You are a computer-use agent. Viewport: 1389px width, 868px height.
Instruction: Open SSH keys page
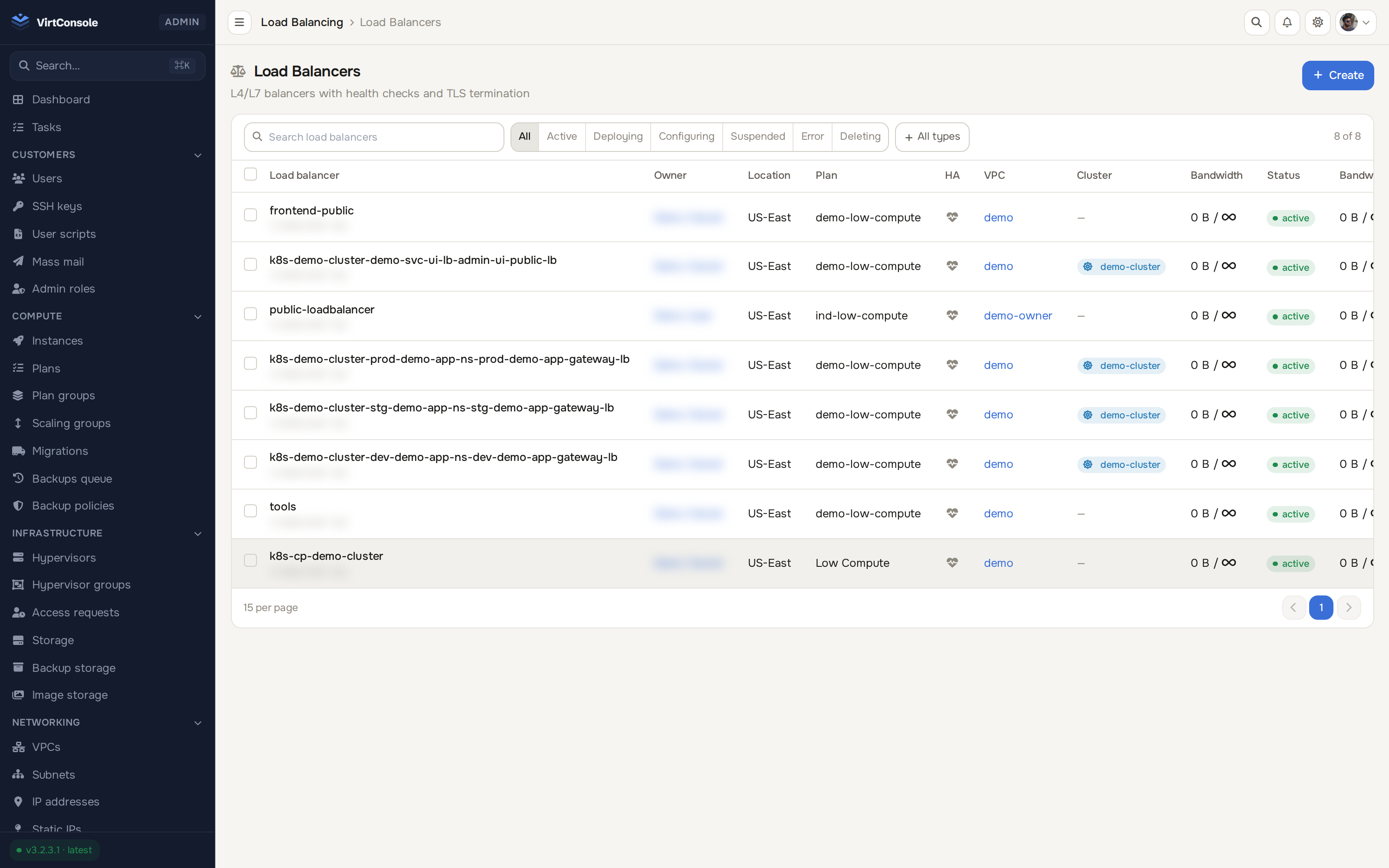(107, 206)
